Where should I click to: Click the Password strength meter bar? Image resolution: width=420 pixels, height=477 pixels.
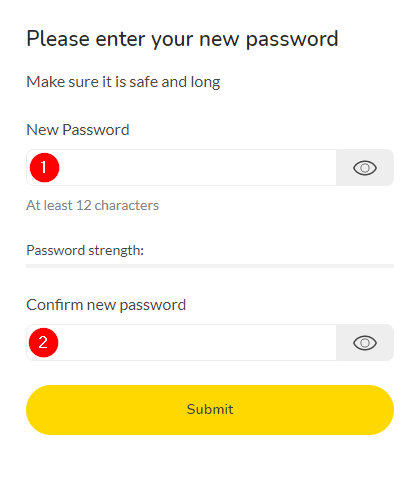pyautogui.click(x=210, y=266)
